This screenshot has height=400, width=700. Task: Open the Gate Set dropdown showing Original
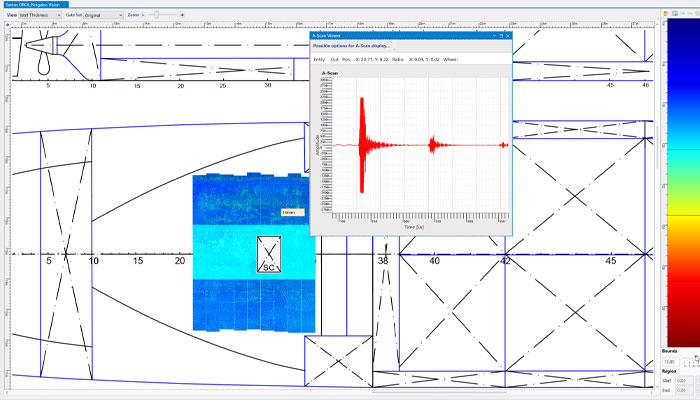pyautogui.click(x=104, y=16)
